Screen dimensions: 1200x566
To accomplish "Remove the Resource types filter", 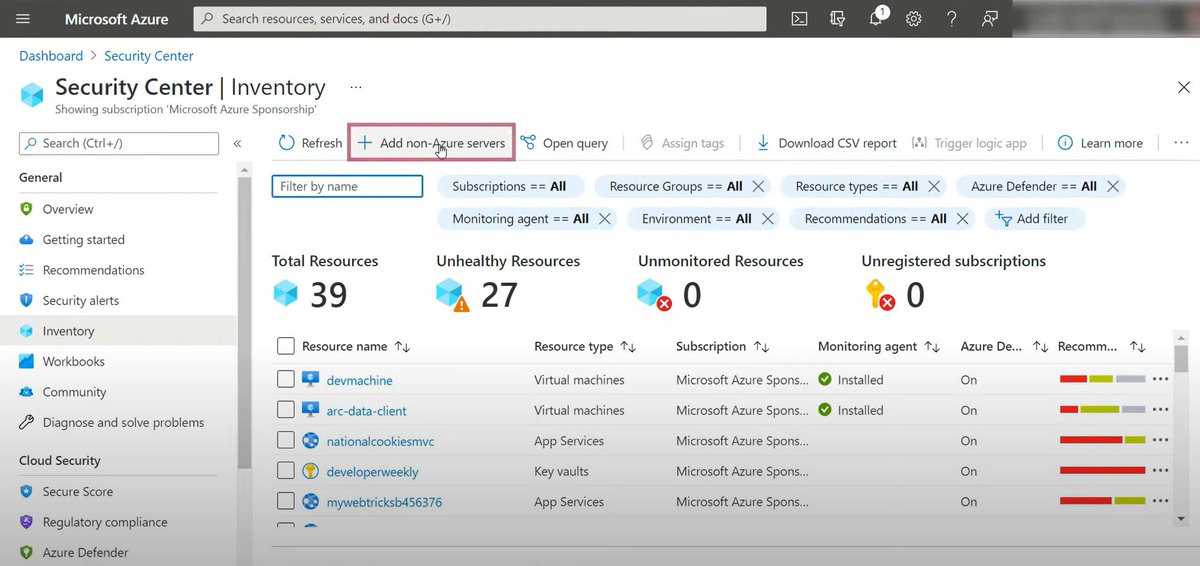I will click(934, 187).
